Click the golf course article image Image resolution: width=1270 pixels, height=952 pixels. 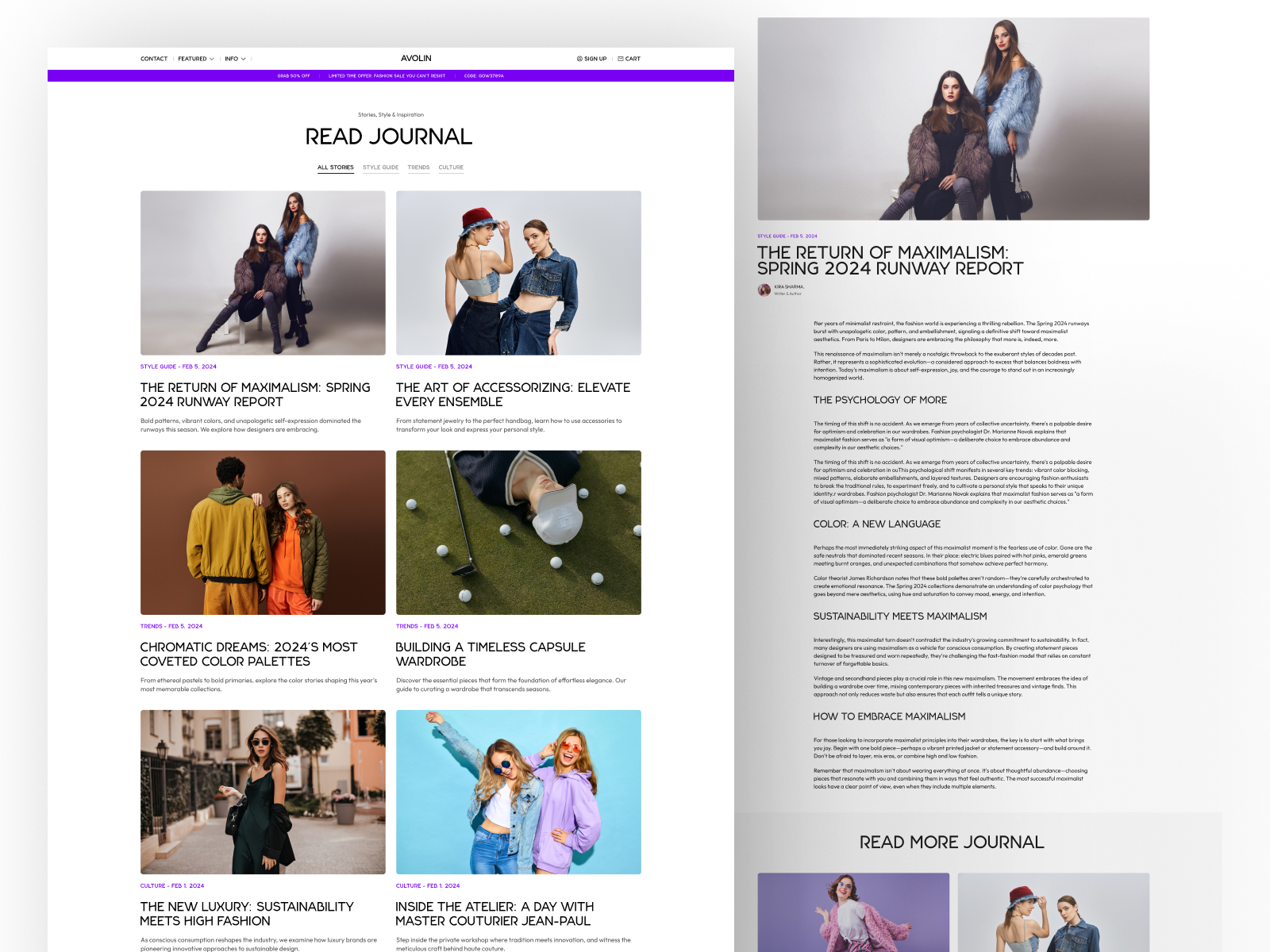[518, 532]
